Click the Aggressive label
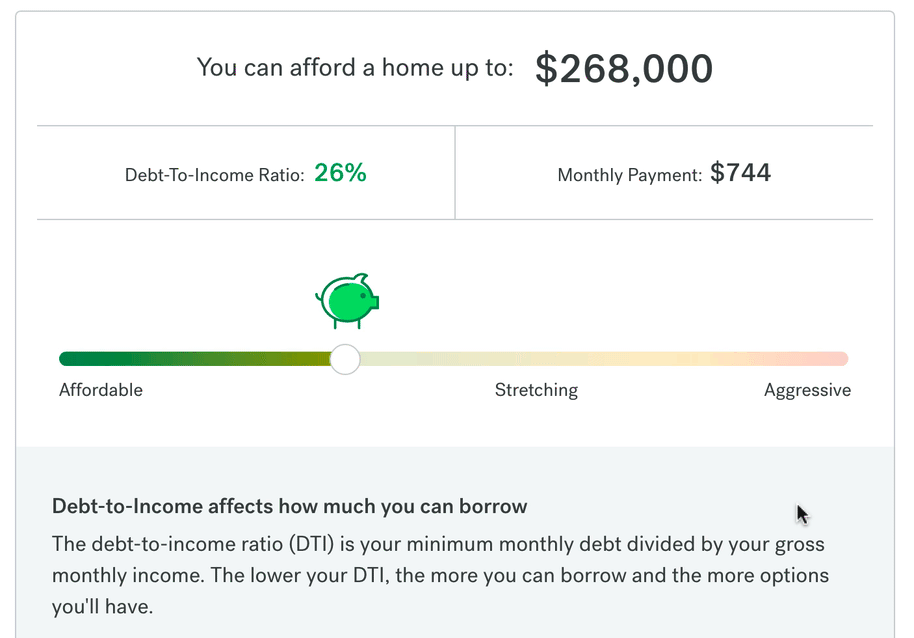The width and height of the screenshot is (914, 638). tap(807, 390)
